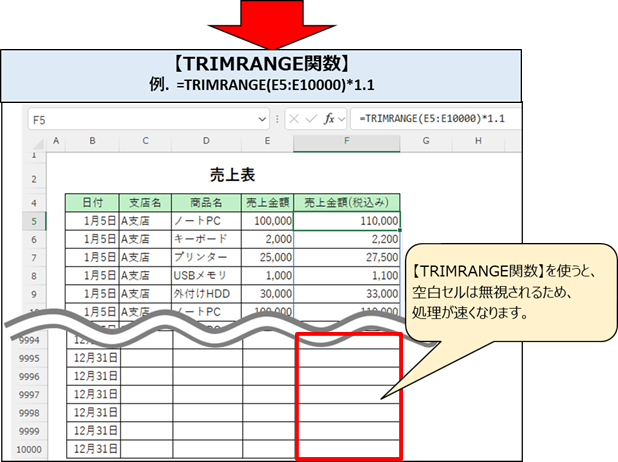618x462 pixels.
Task: Select row 5 header
Action: click(33, 221)
